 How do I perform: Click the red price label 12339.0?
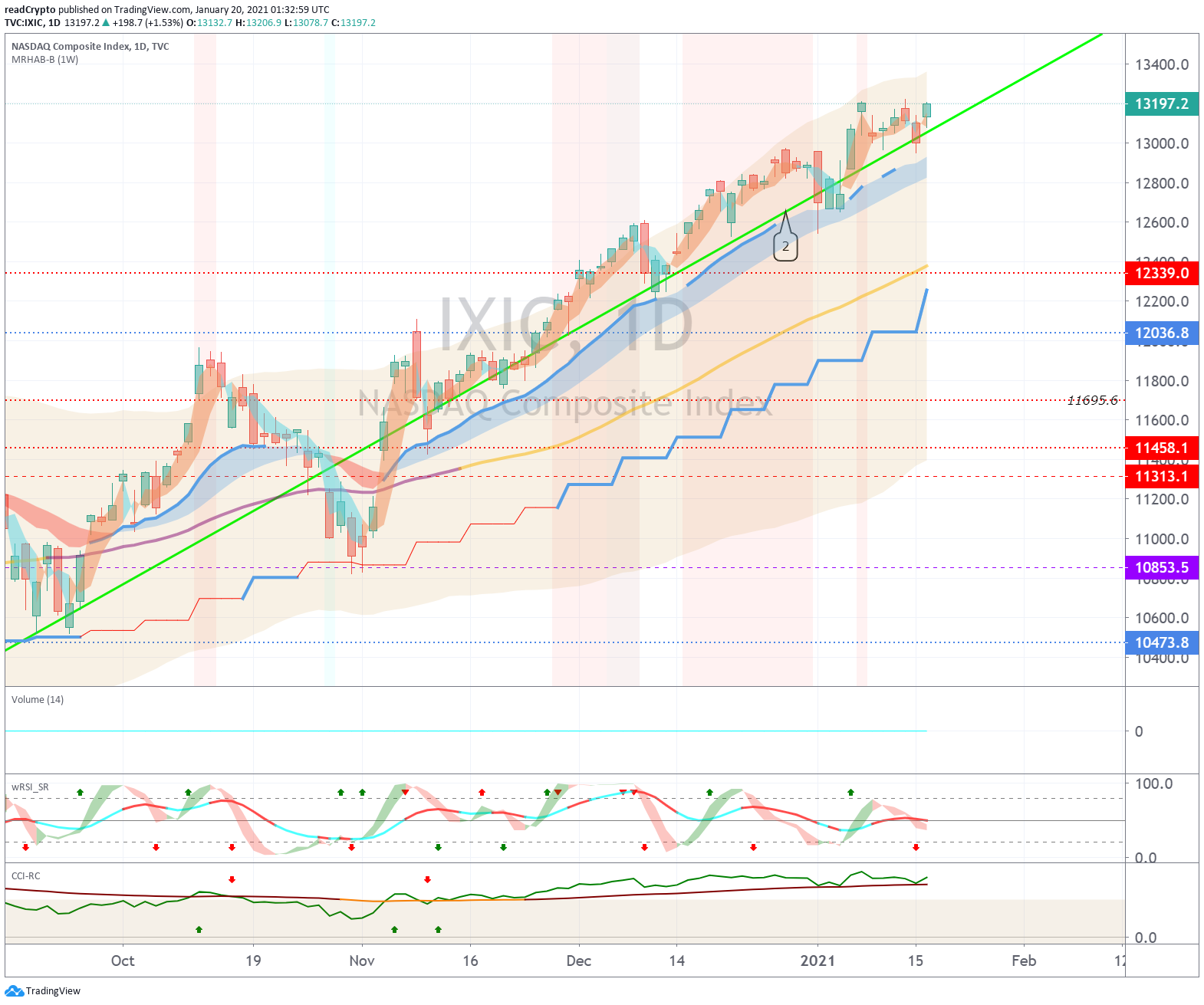(1162, 274)
